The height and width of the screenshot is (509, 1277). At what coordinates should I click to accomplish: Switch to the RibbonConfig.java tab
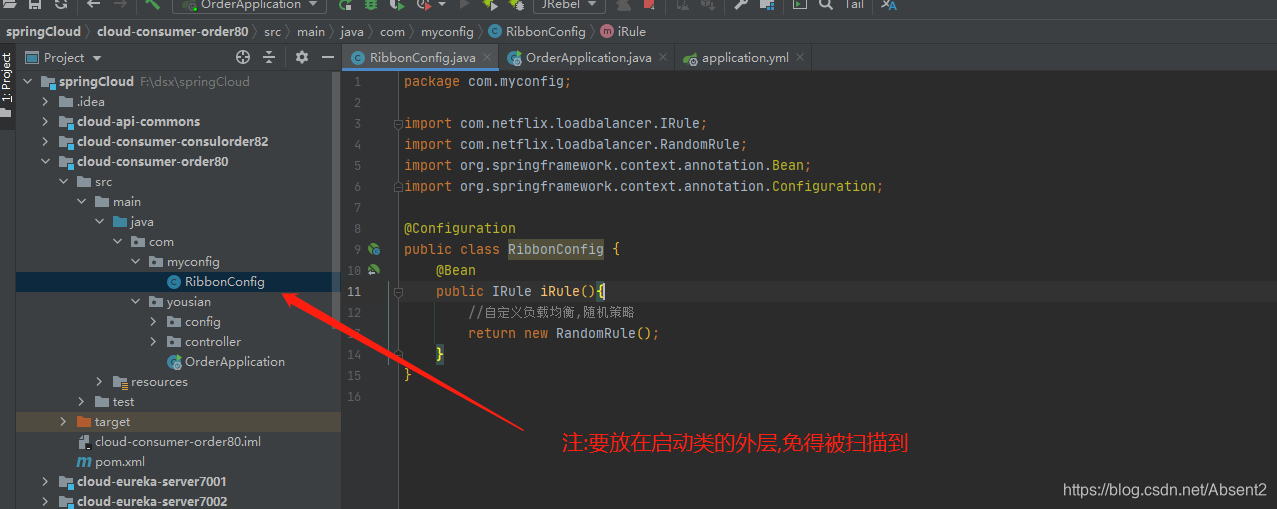coord(422,58)
